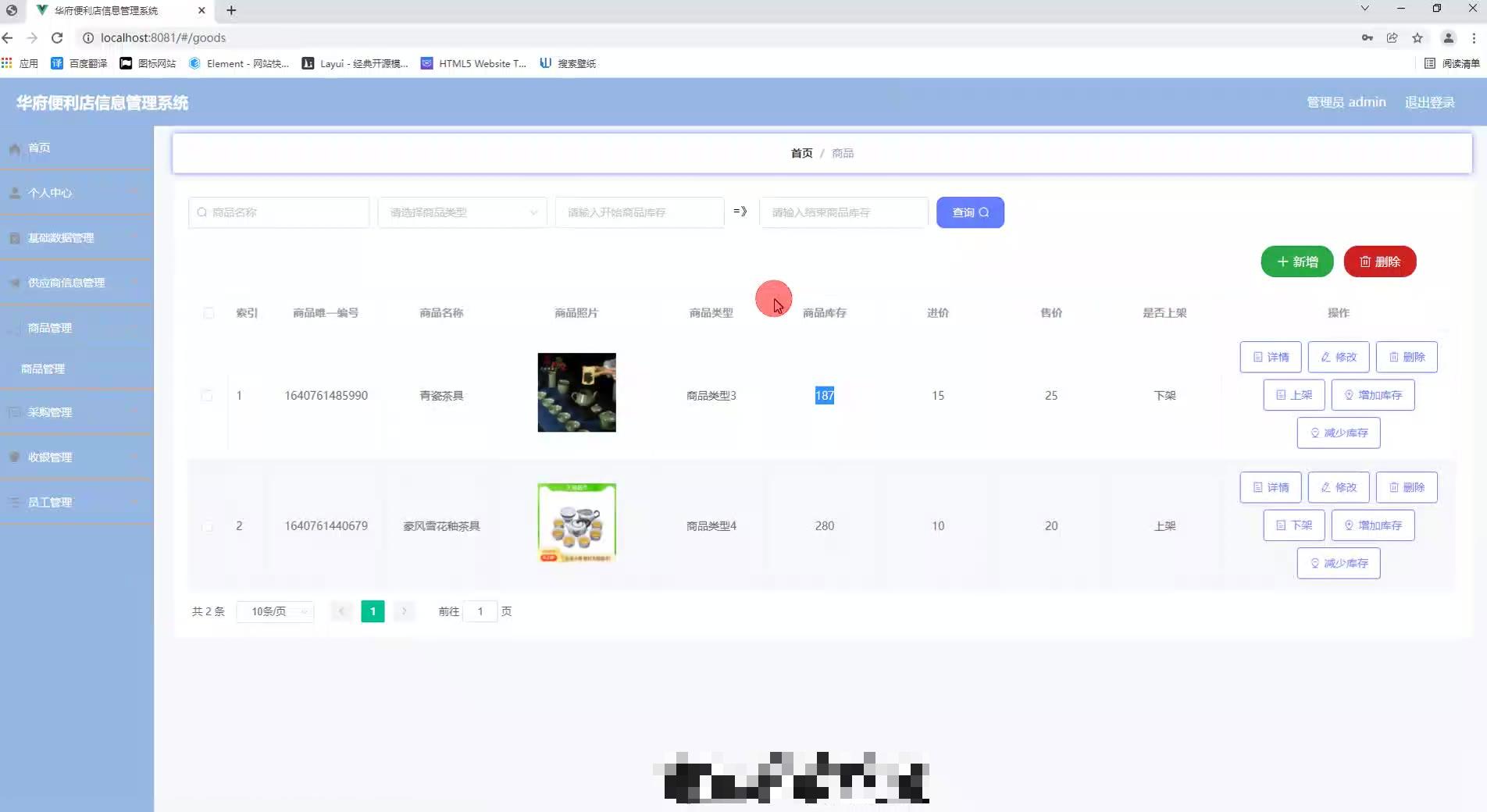Image resolution: width=1487 pixels, height=812 pixels.
Task: Open the 请选择商品类型 dropdown
Action: (x=462, y=212)
